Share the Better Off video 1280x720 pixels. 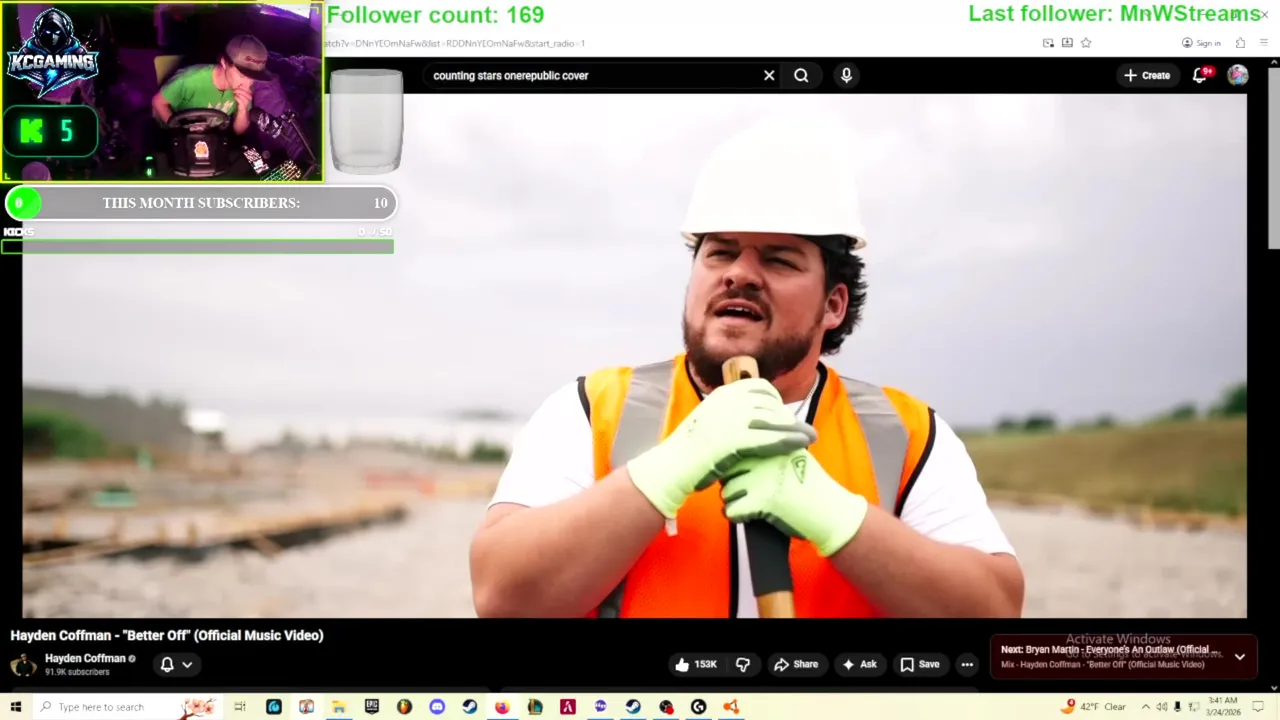click(796, 664)
